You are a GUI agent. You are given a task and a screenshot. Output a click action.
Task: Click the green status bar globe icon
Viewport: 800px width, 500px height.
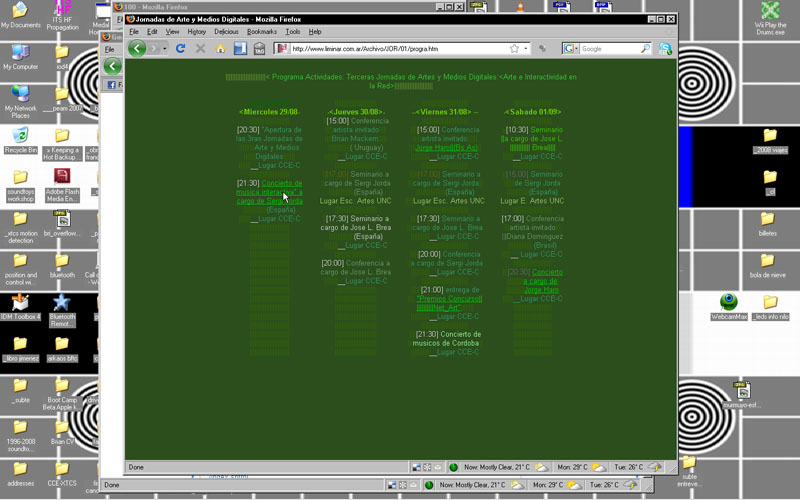pyautogui.click(x=453, y=467)
